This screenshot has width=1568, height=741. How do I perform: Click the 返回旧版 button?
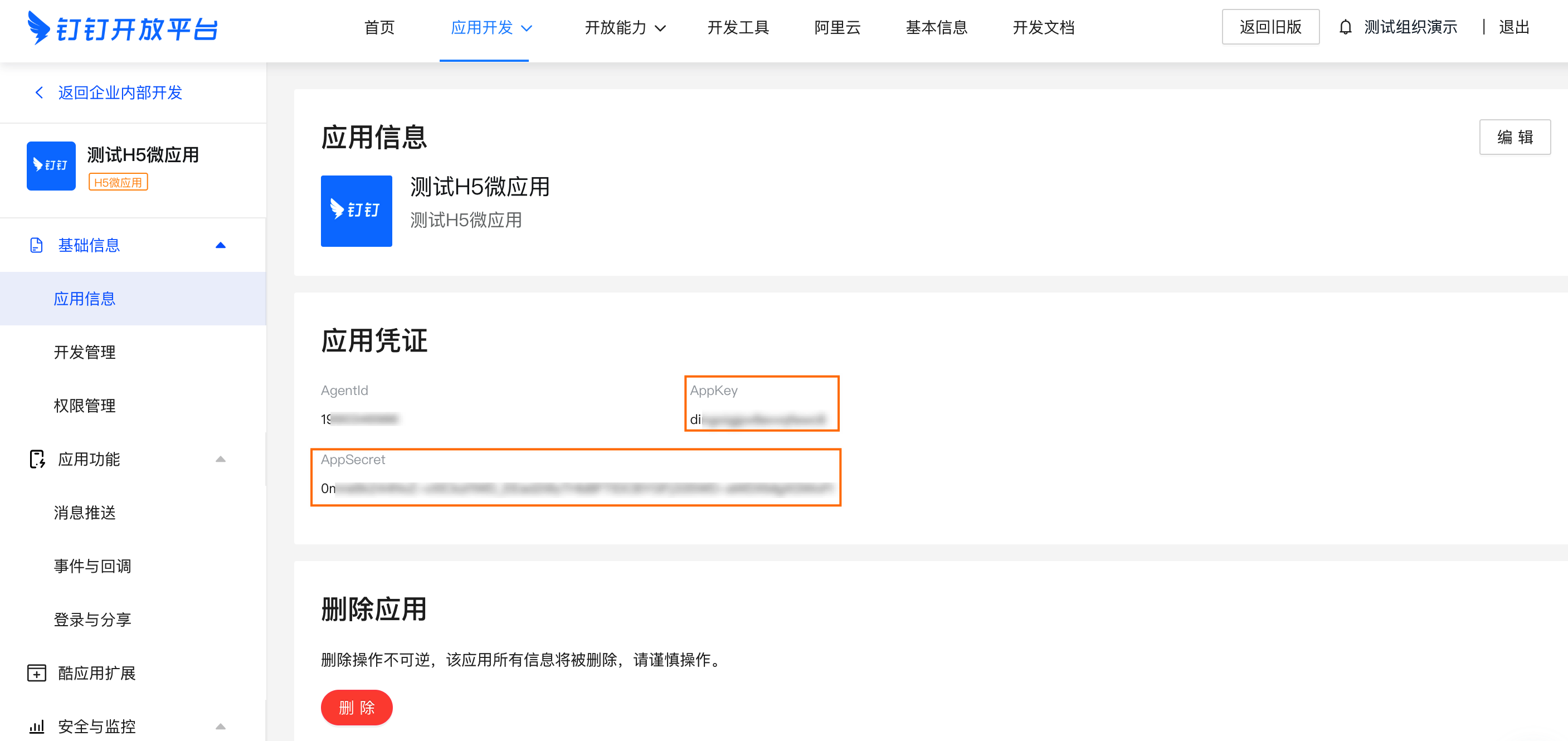1270,27
